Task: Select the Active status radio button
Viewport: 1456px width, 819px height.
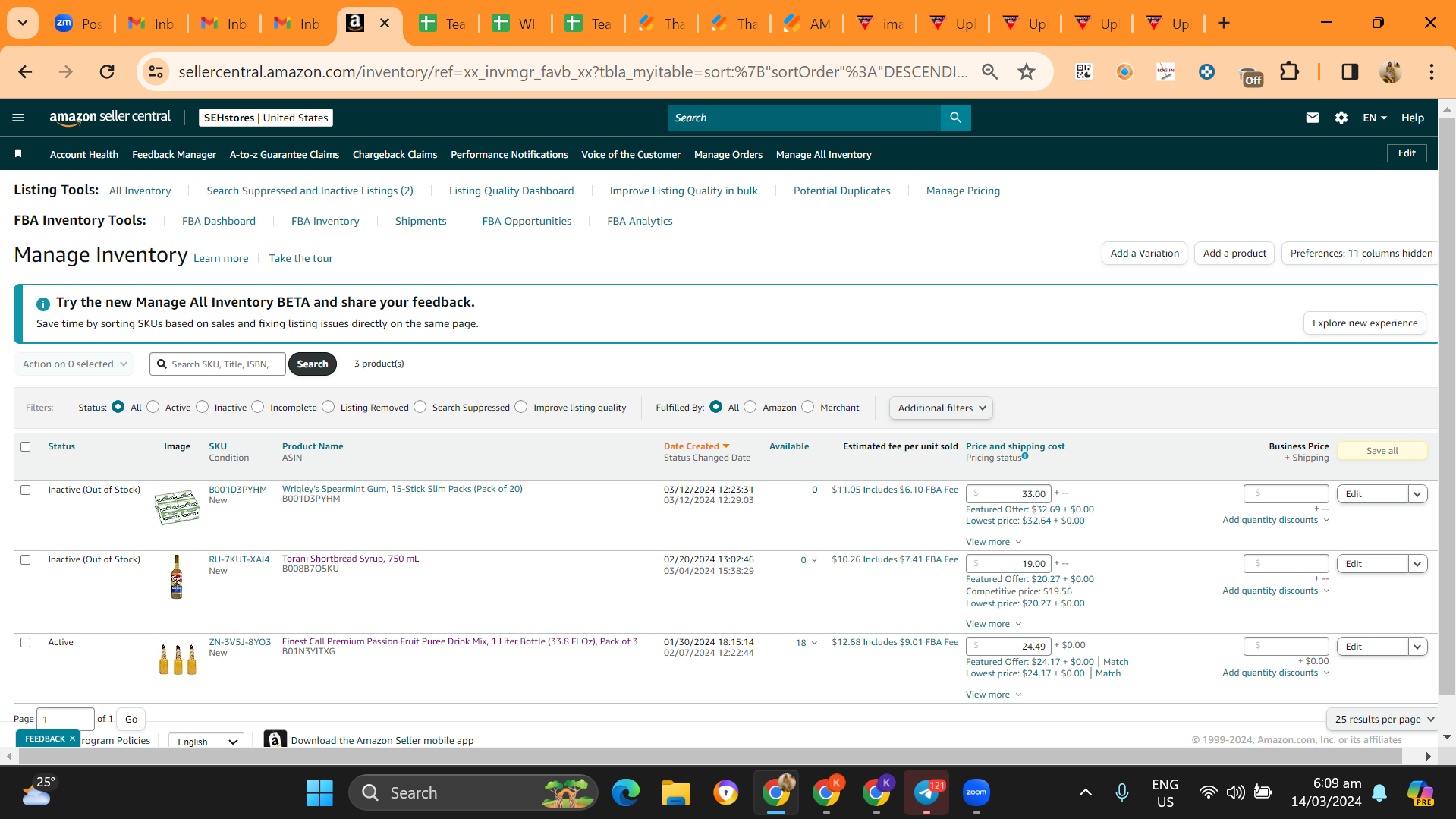Action: click(x=153, y=407)
